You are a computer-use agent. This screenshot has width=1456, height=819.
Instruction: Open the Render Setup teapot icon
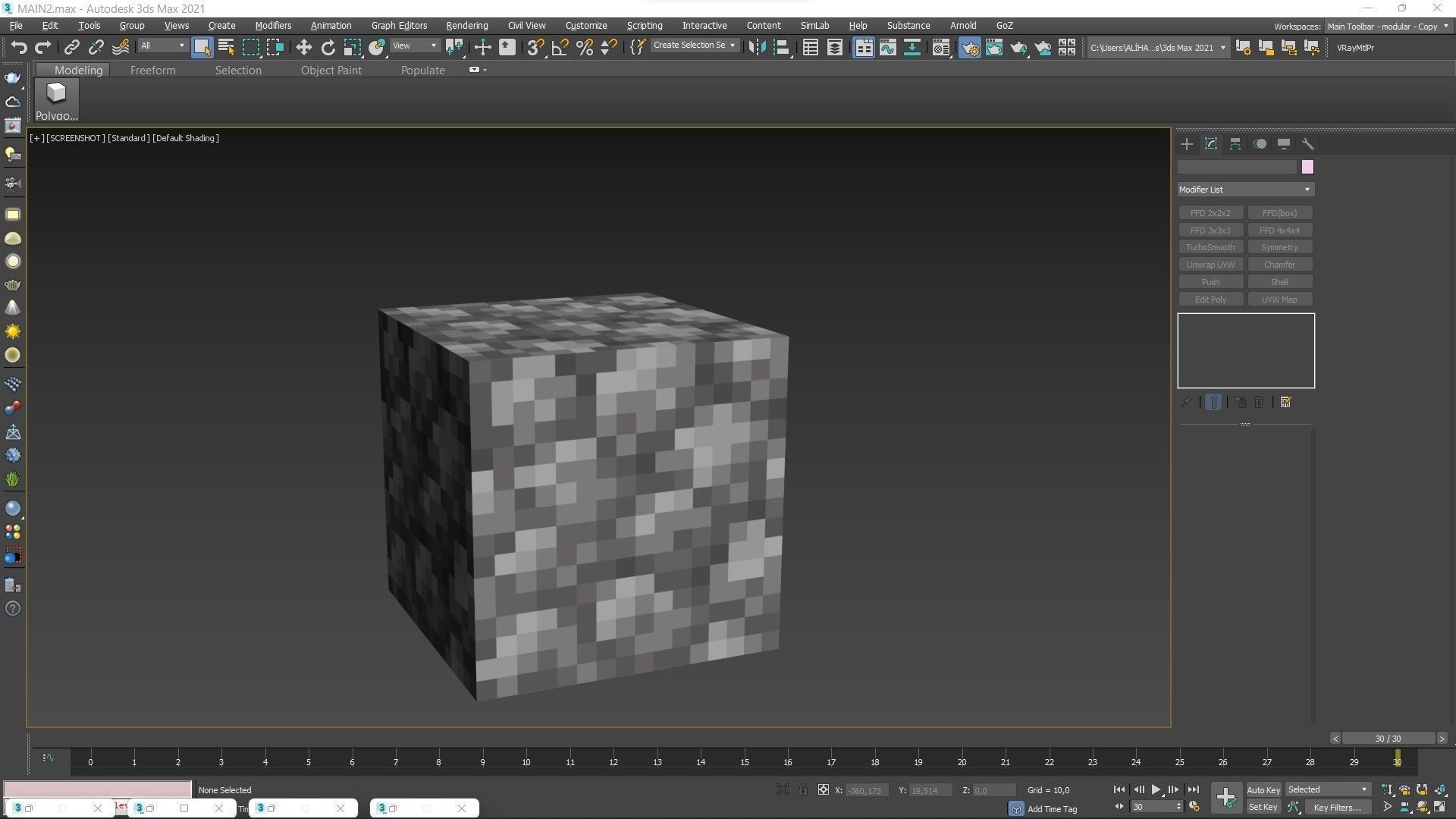tap(969, 47)
